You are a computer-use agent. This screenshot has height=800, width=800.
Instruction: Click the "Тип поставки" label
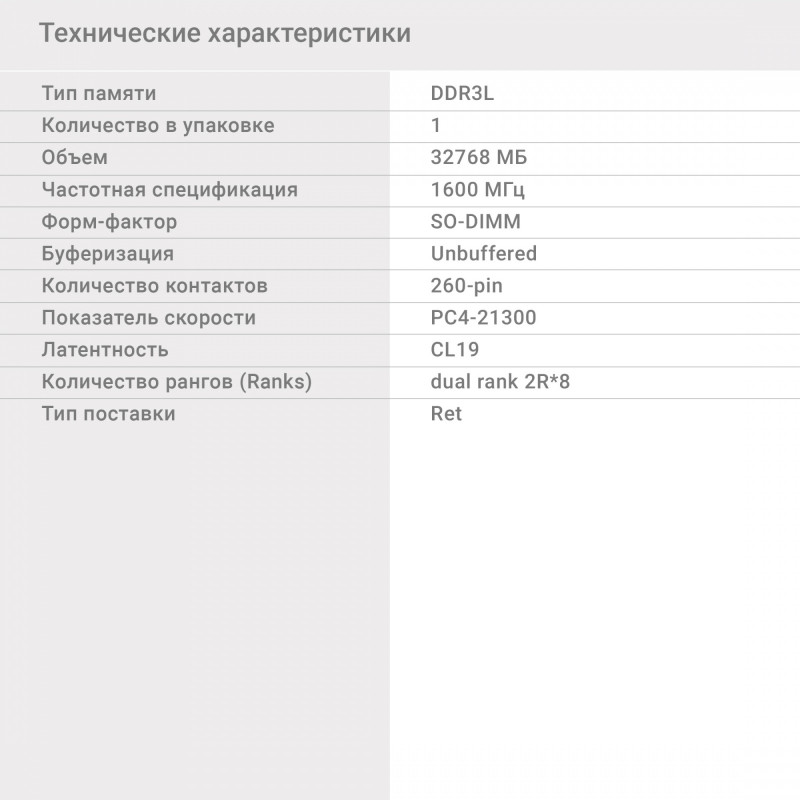(x=108, y=414)
